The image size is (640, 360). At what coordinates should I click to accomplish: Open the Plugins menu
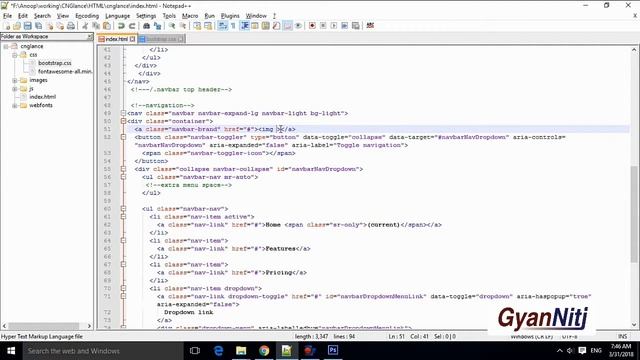click(x=230, y=16)
